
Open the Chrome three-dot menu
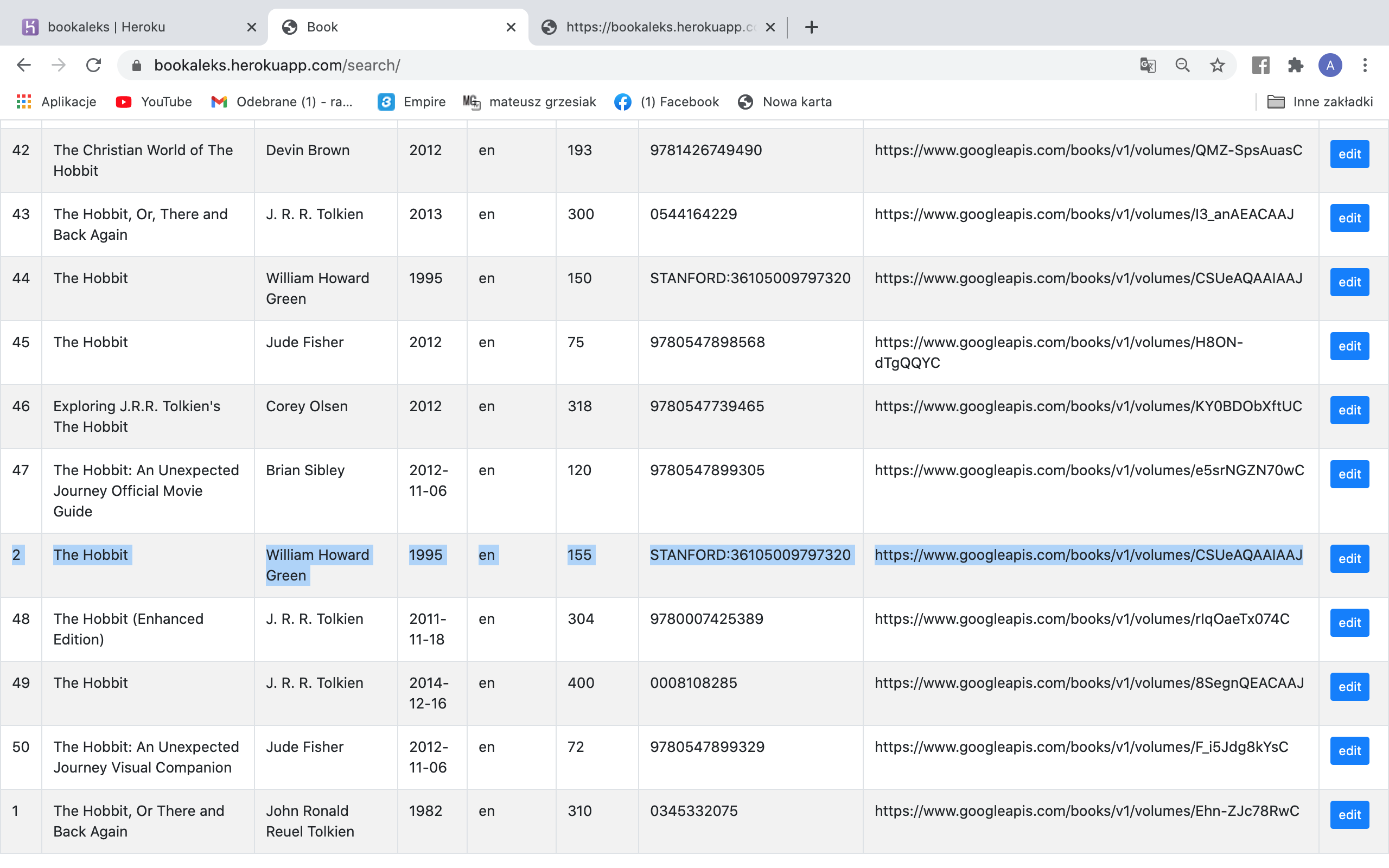[x=1365, y=65]
